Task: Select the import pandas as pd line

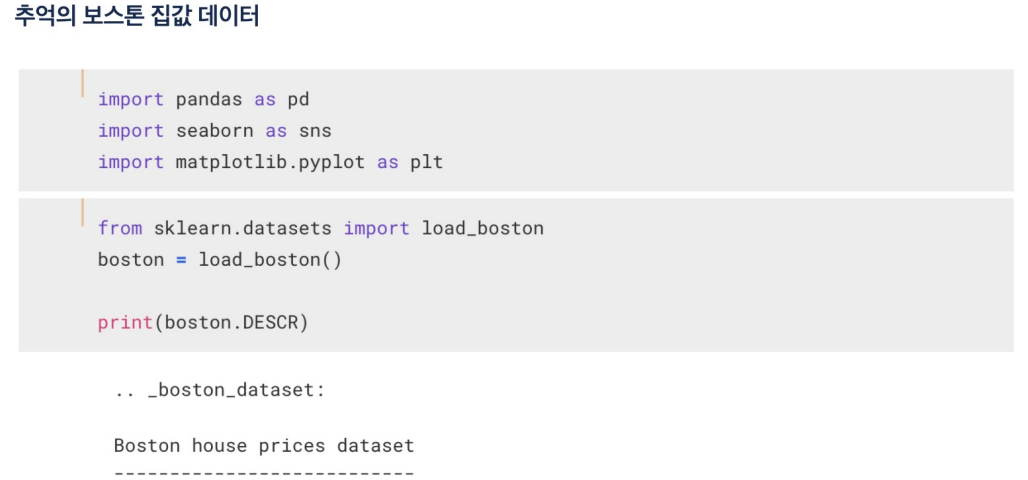Action: tap(203, 100)
